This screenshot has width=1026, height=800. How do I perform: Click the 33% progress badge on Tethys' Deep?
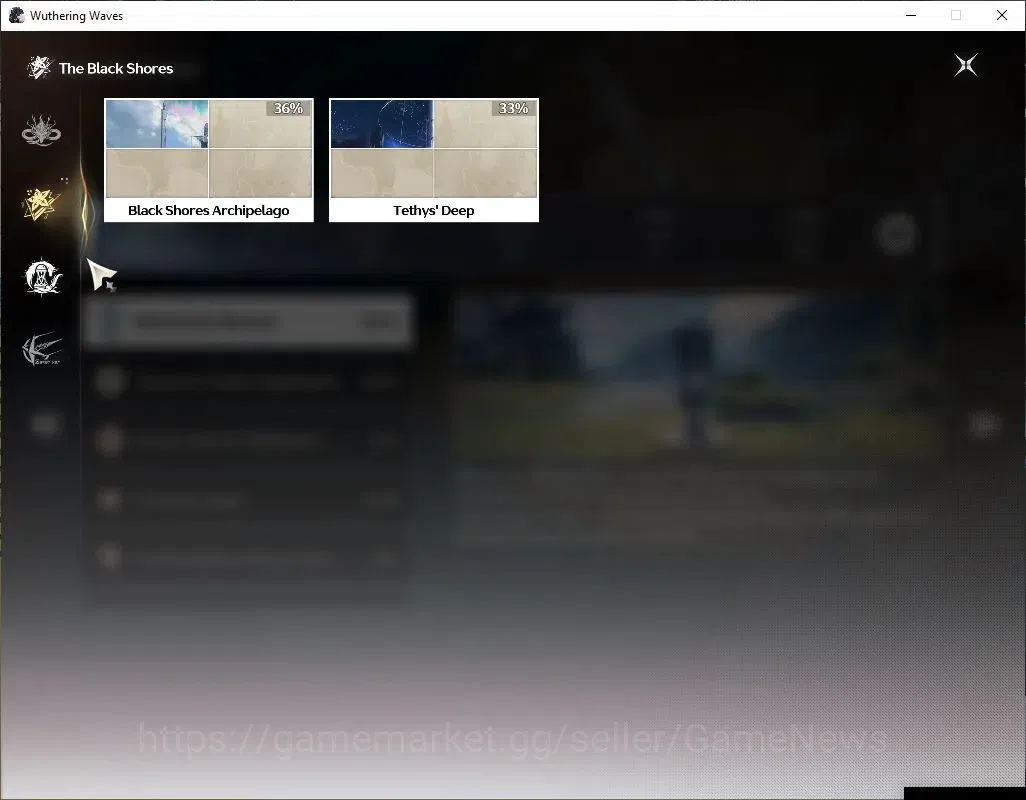(514, 108)
